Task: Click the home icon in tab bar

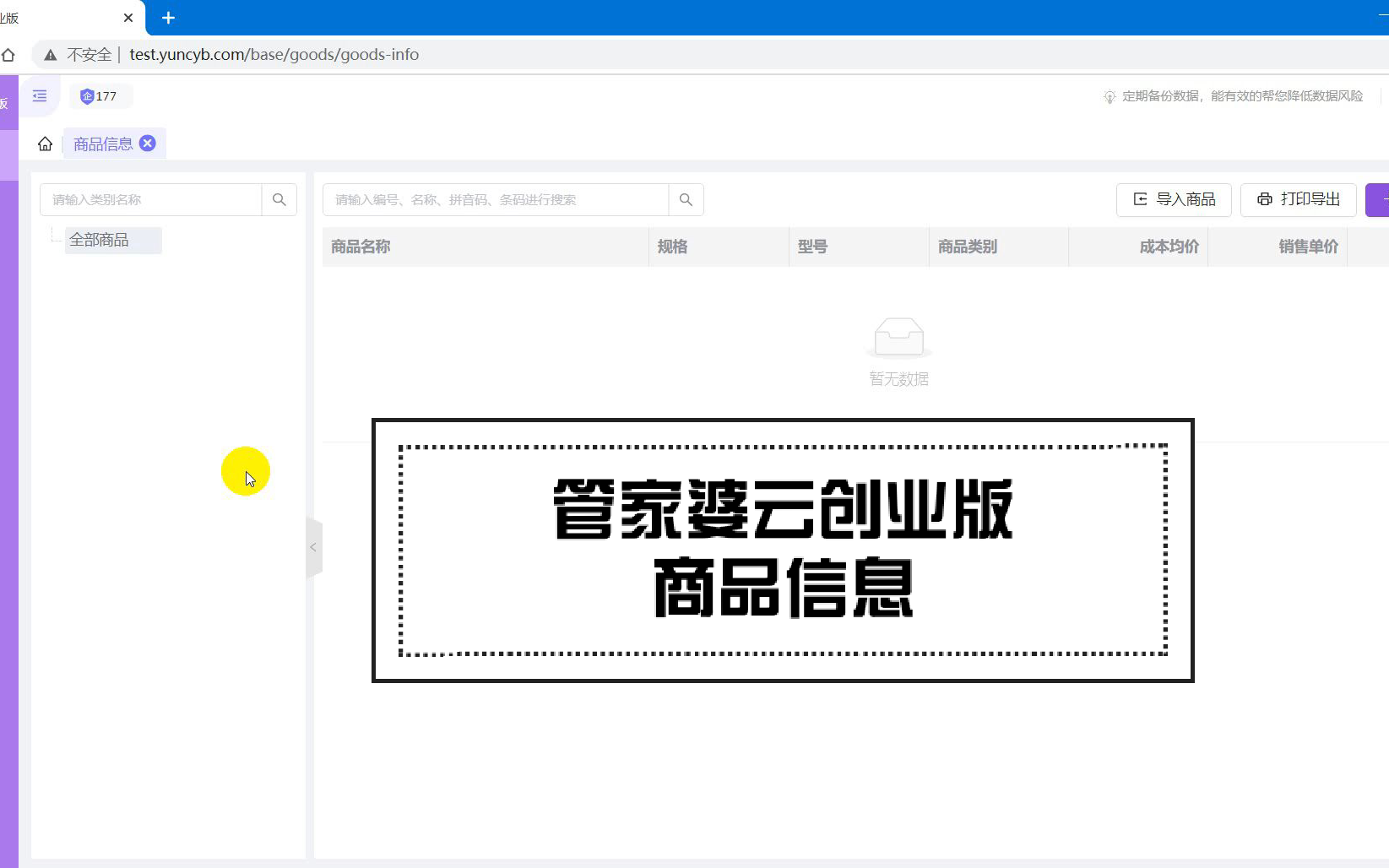Action: [x=45, y=144]
